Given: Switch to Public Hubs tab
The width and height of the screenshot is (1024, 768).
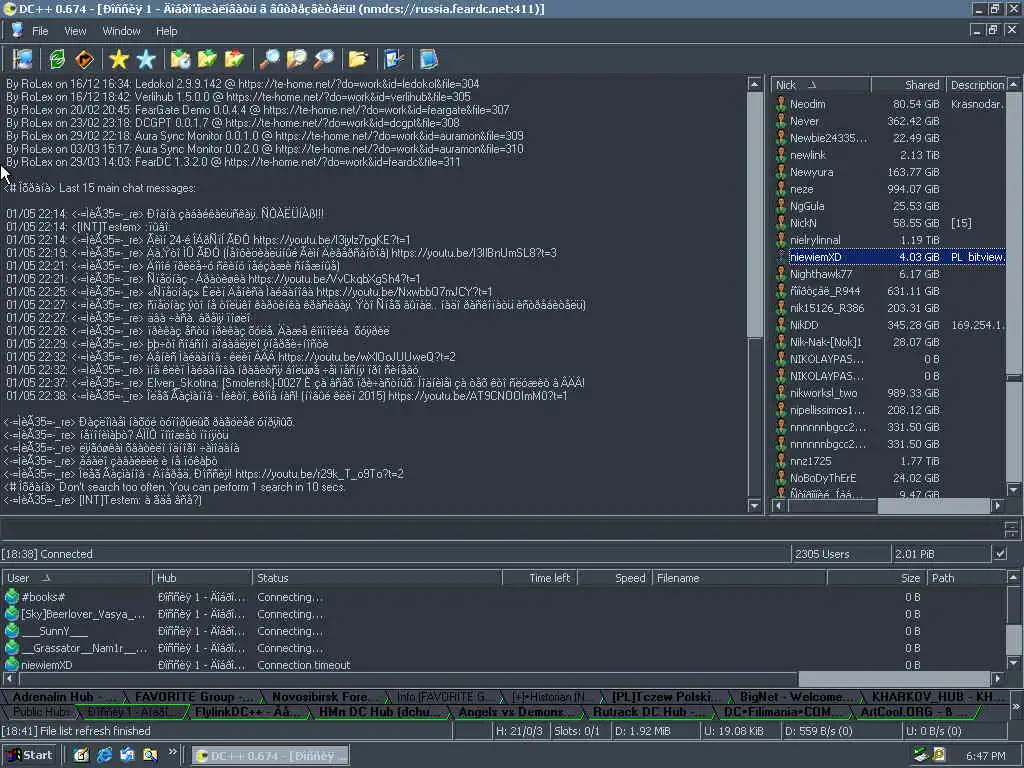Looking at the screenshot, I should 41,712.
